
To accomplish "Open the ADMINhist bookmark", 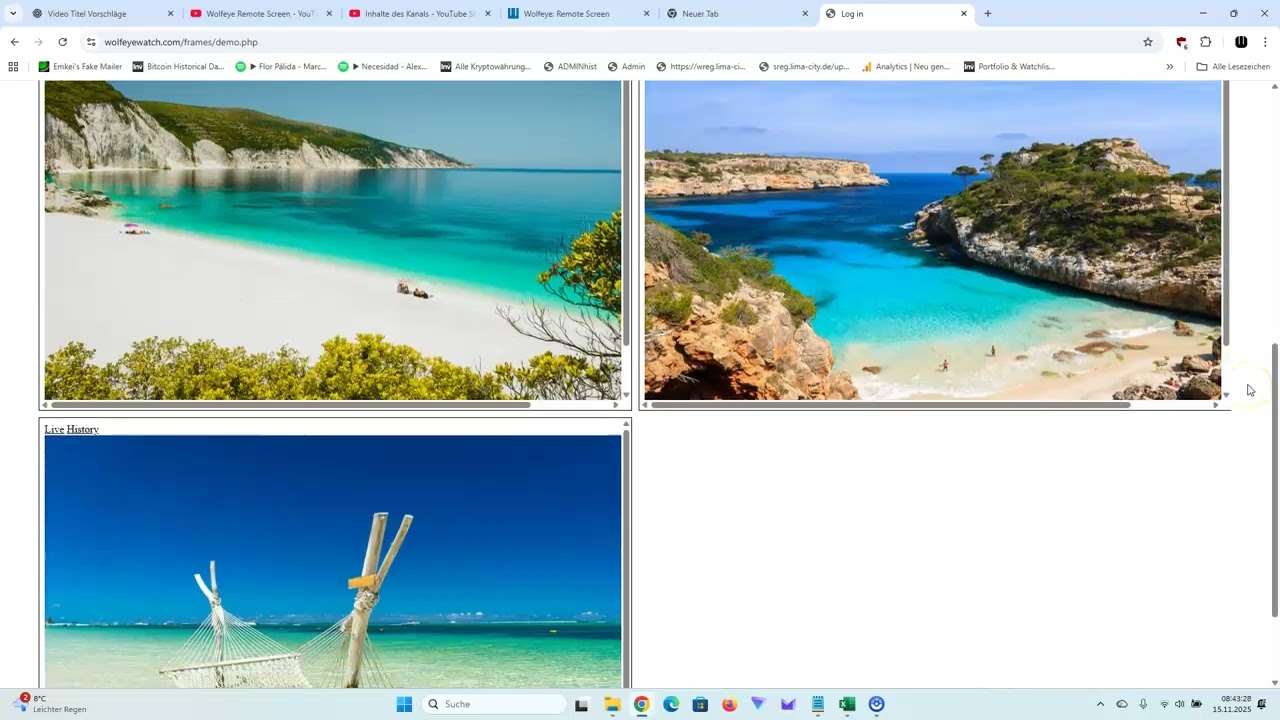I will point(570,67).
